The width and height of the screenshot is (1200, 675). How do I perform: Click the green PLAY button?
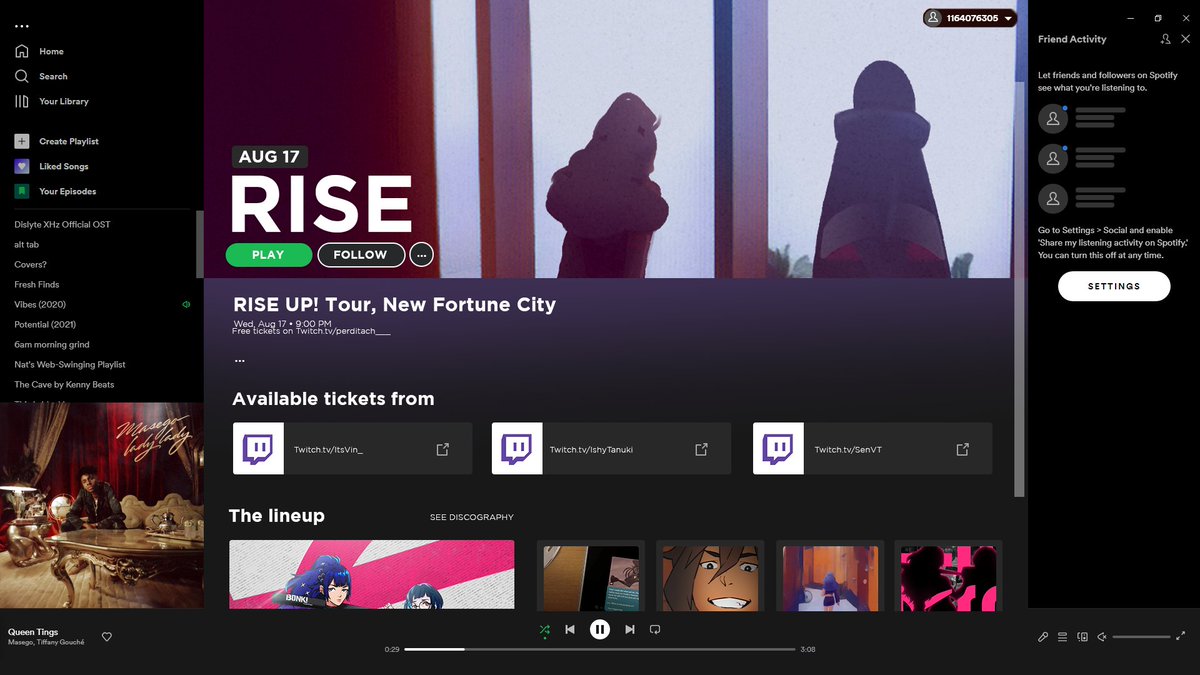(268, 255)
